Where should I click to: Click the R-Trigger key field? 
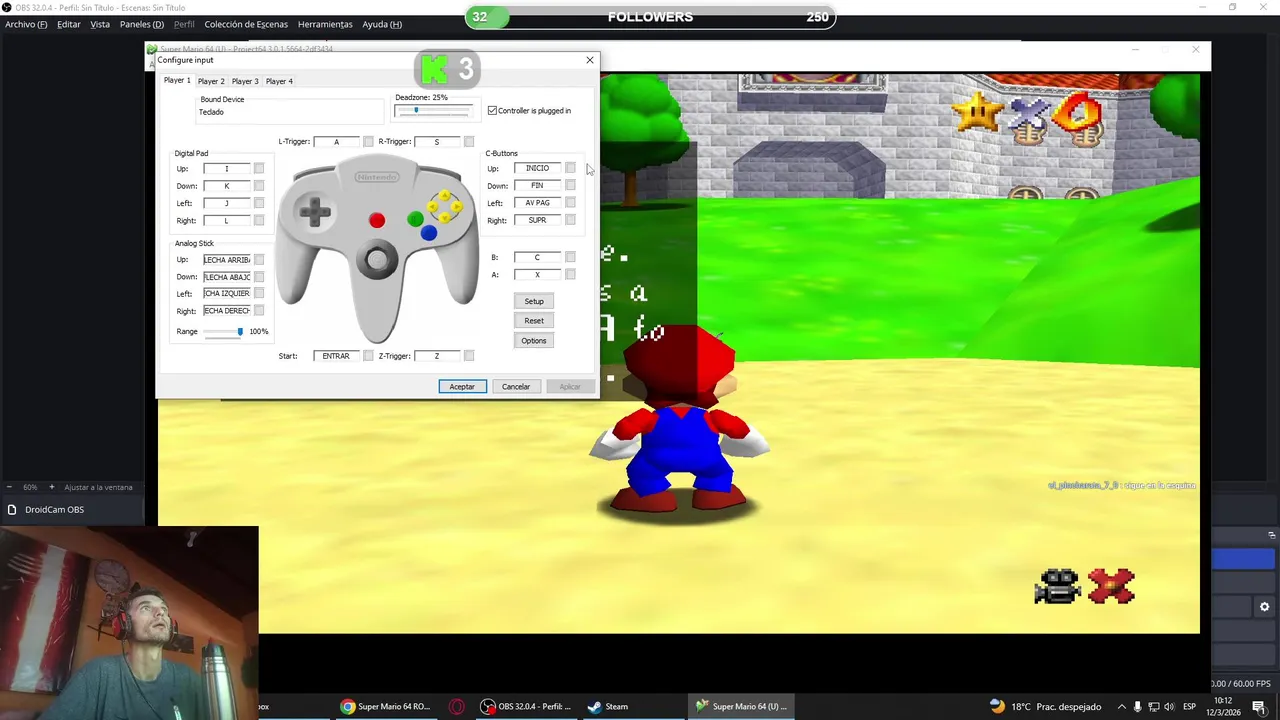tap(436, 141)
